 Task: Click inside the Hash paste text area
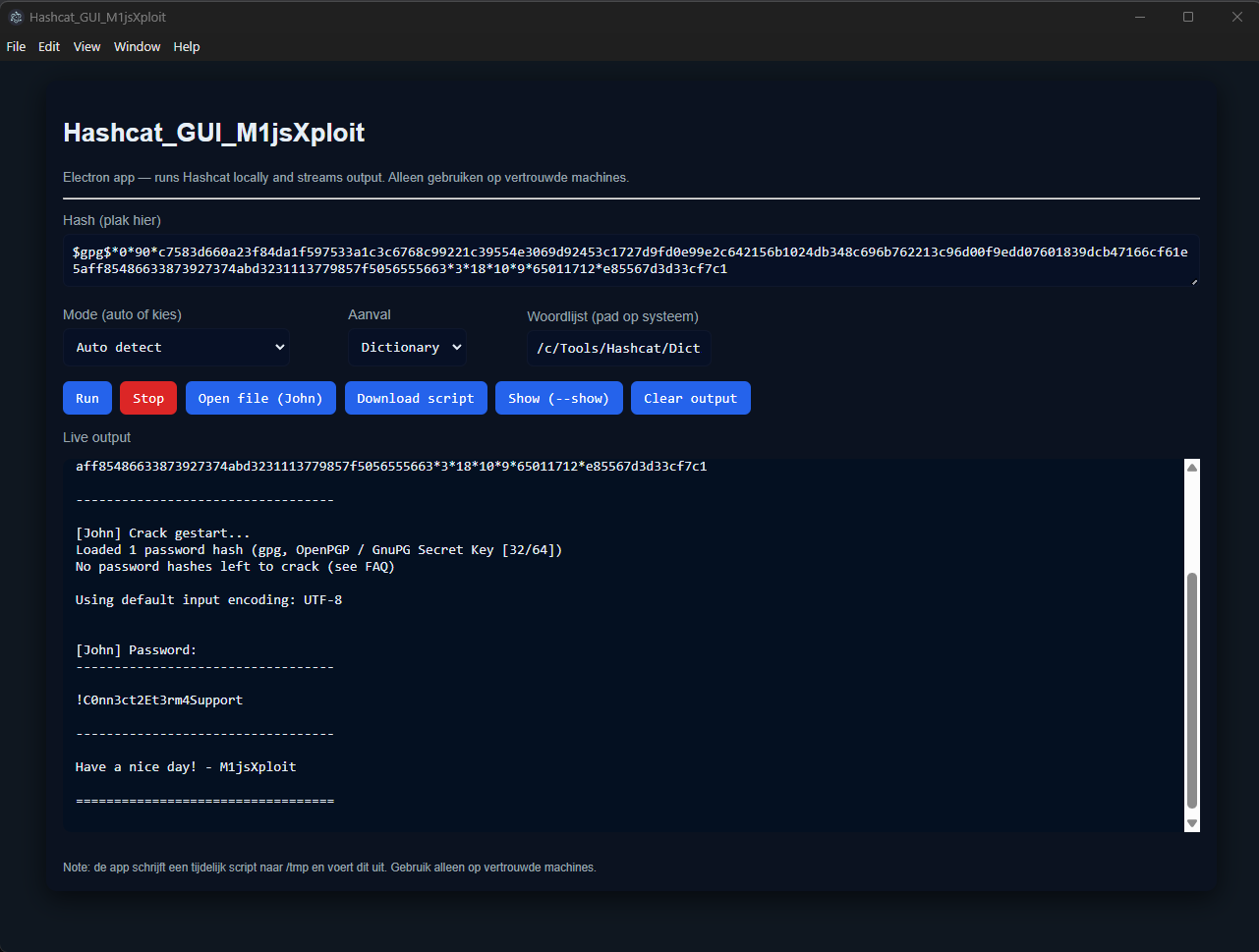pyautogui.click(x=631, y=260)
